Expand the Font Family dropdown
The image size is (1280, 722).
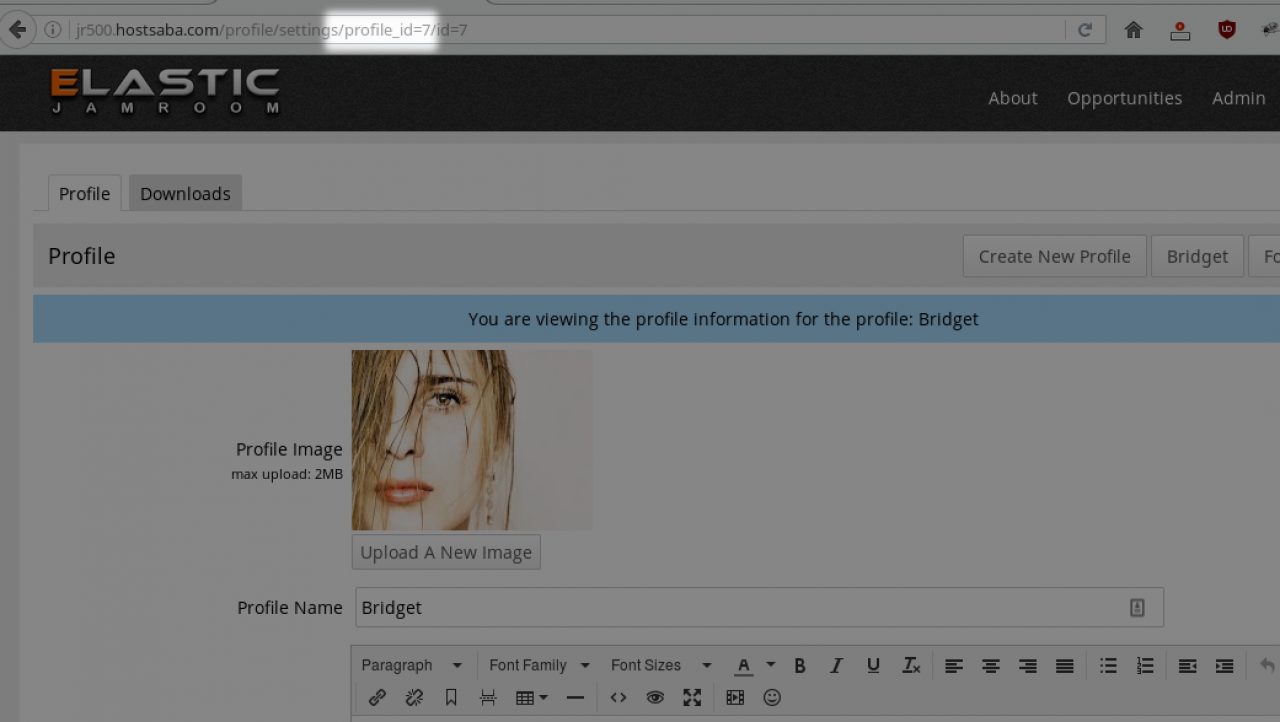[539, 665]
